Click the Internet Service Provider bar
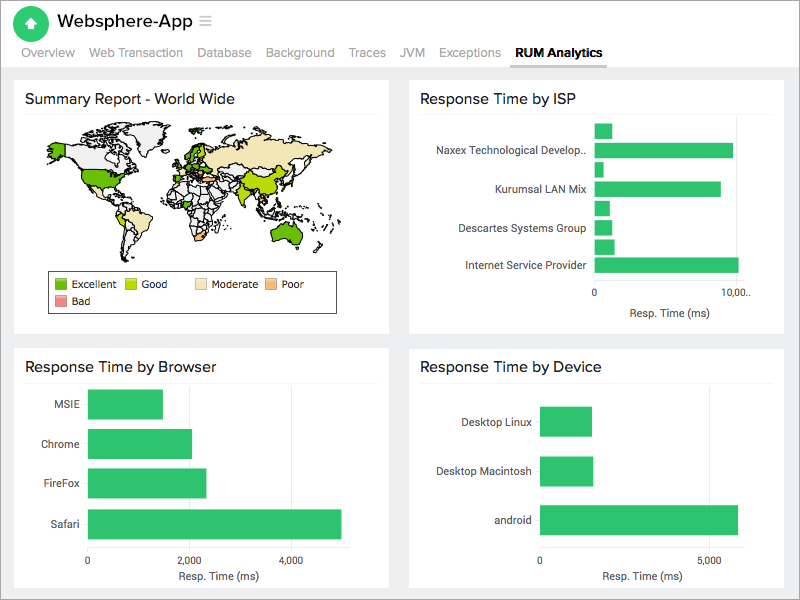The height and width of the screenshot is (600, 800). click(667, 265)
